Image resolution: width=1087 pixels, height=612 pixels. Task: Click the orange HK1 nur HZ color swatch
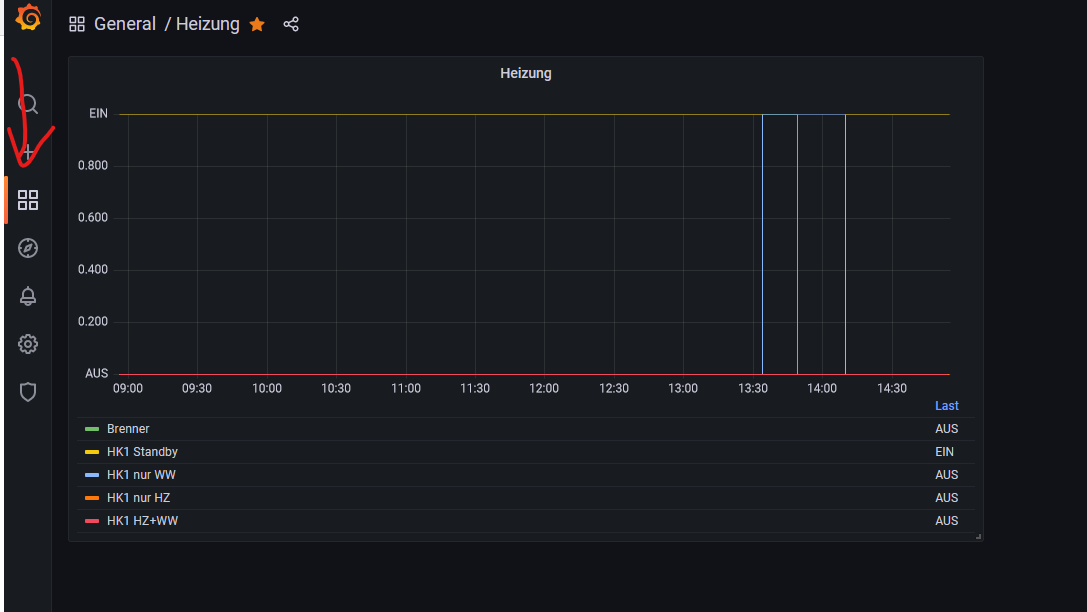(x=92, y=498)
